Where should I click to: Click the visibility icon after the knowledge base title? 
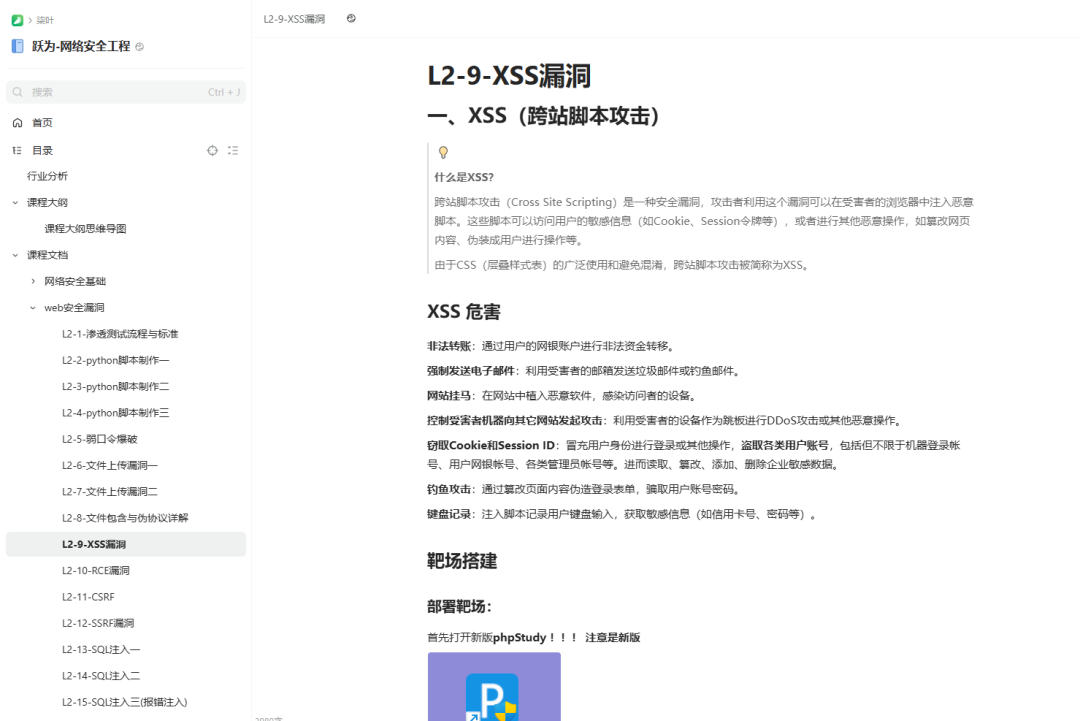click(140, 47)
